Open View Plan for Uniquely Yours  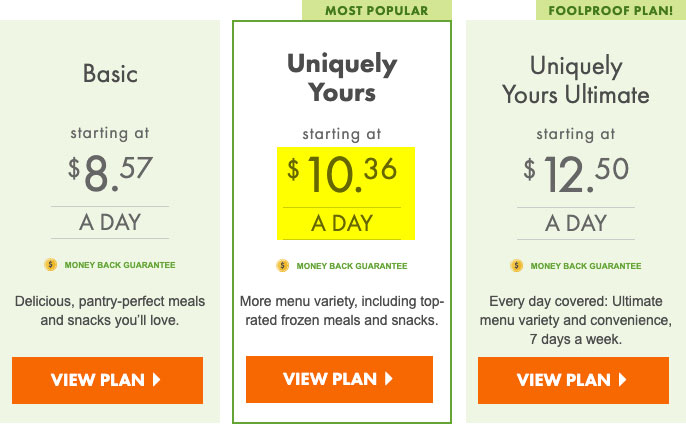339,379
